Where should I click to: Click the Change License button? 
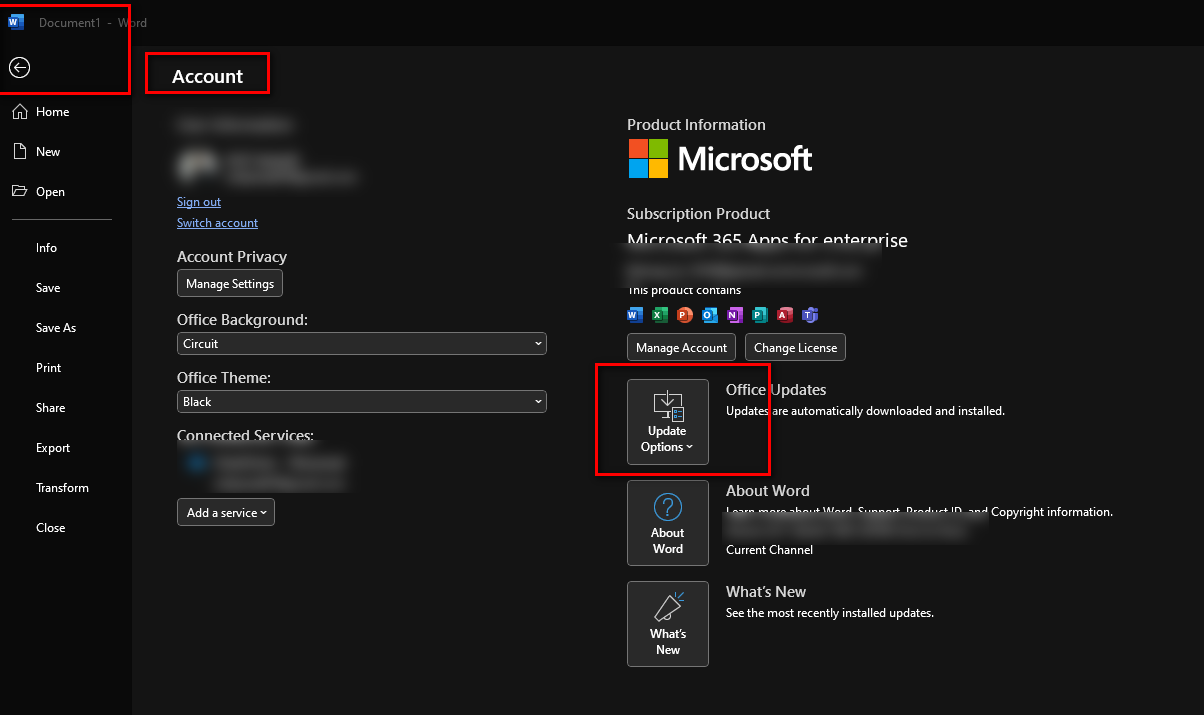point(796,348)
